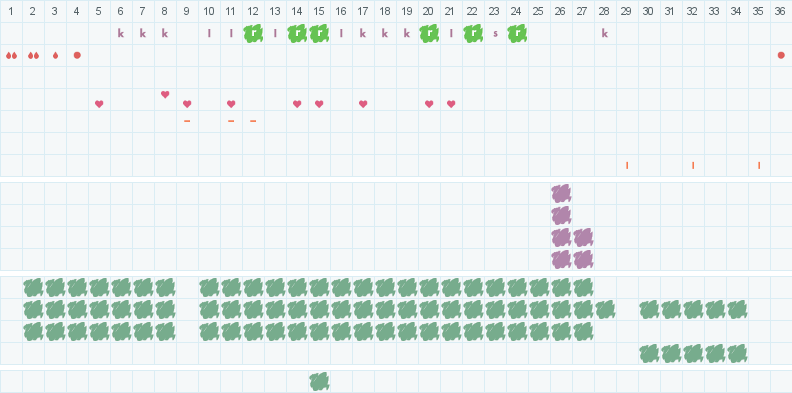The image size is (792, 393).
Task: Click the red spotting dot on day 36
Action: [x=781, y=55]
